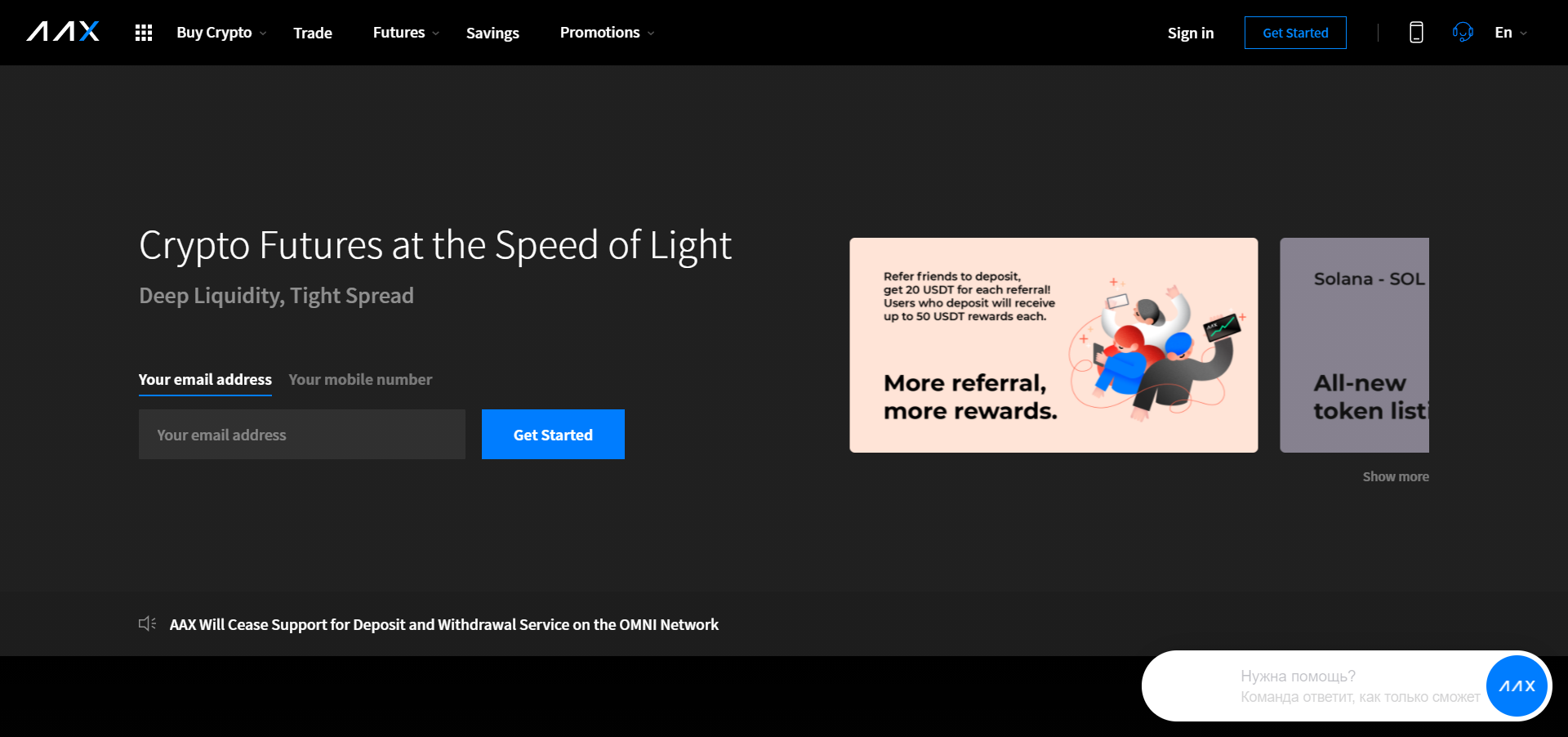The height and width of the screenshot is (737, 1568).
Task: Click Sign in link
Action: pos(1190,33)
